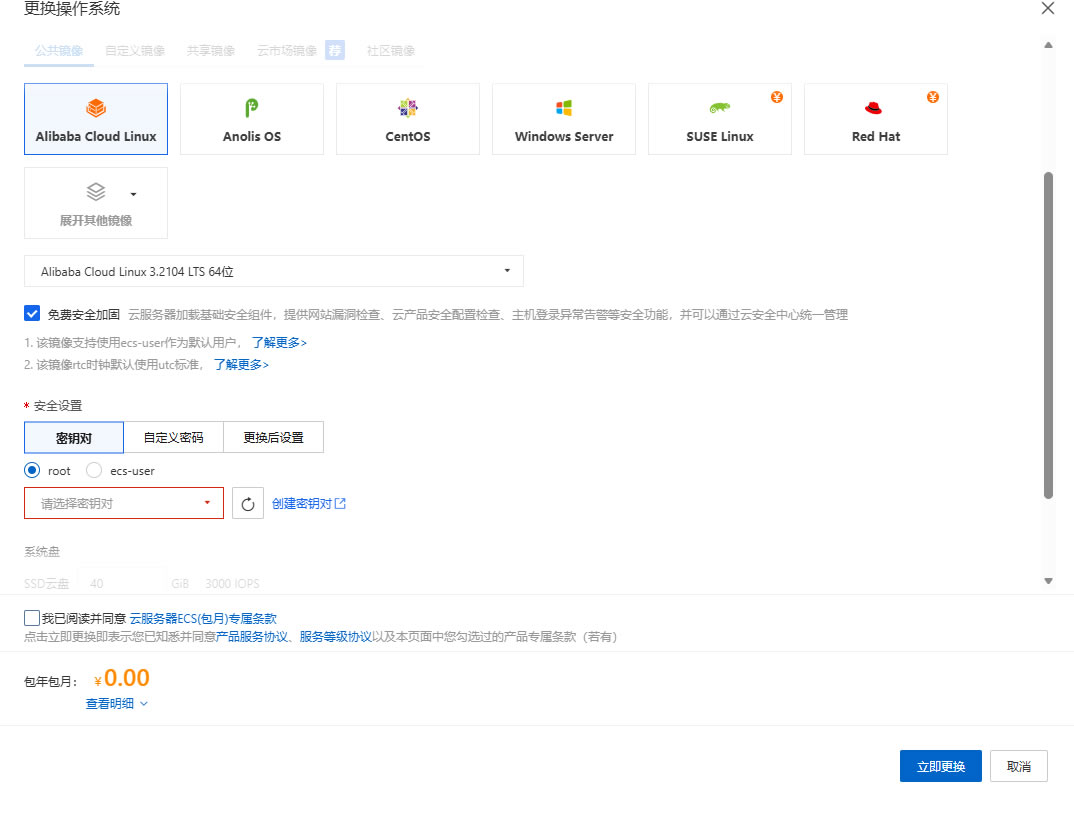Screen dimensions: 1074x813
Task: Open the 自定义镜像 tab
Action: [x=135, y=51]
